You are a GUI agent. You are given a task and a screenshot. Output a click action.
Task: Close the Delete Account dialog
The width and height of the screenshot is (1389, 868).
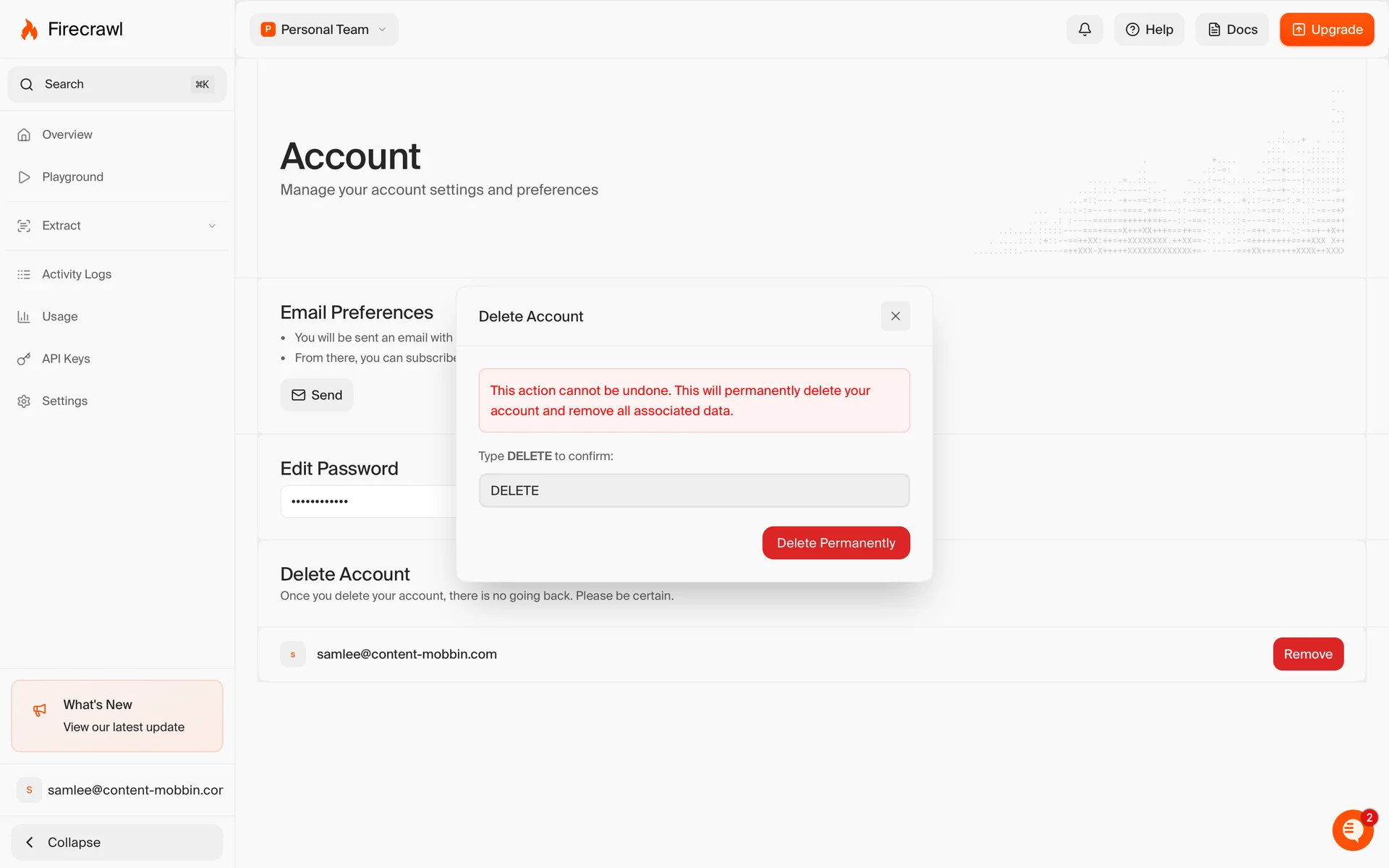[x=895, y=316]
